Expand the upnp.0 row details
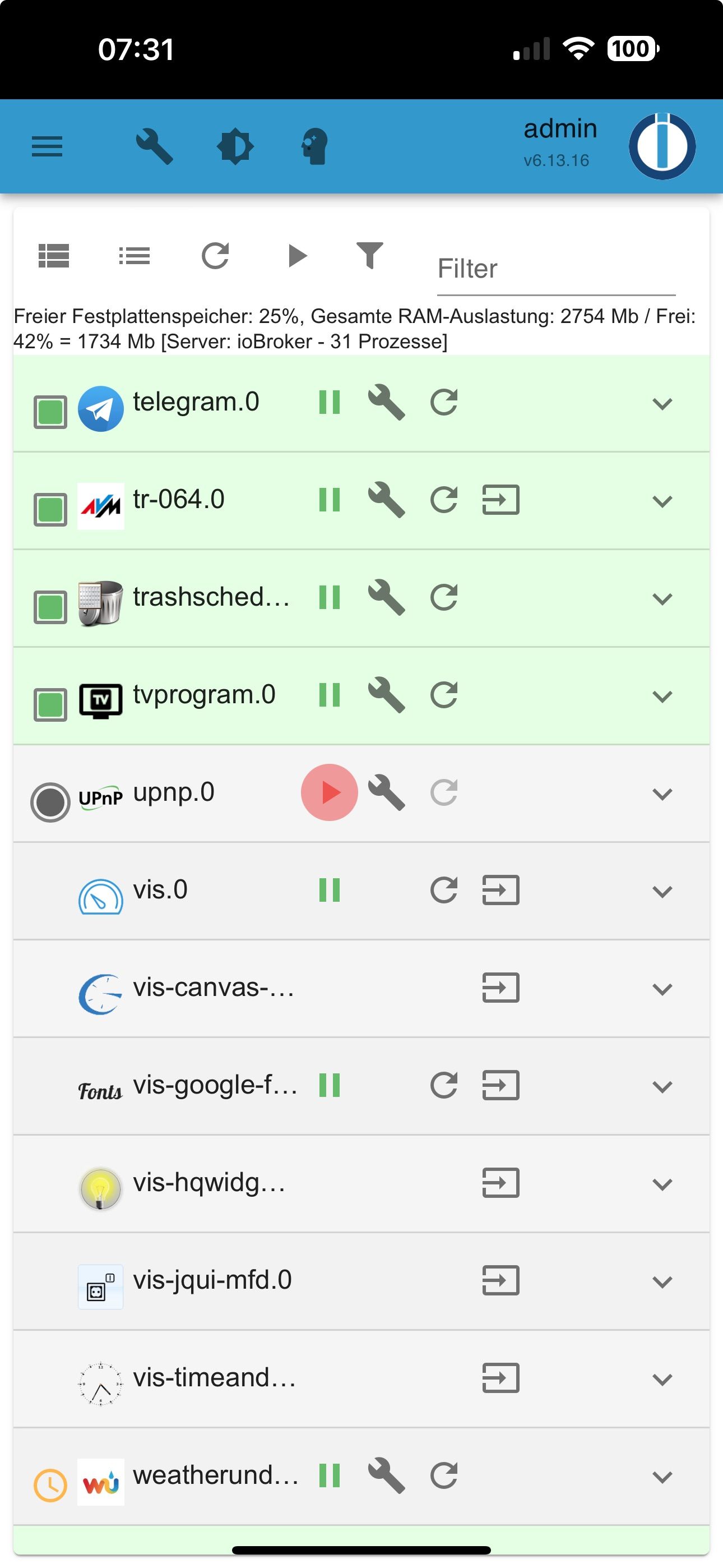The height and width of the screenshot is (1568, 723). pos(662,794)
